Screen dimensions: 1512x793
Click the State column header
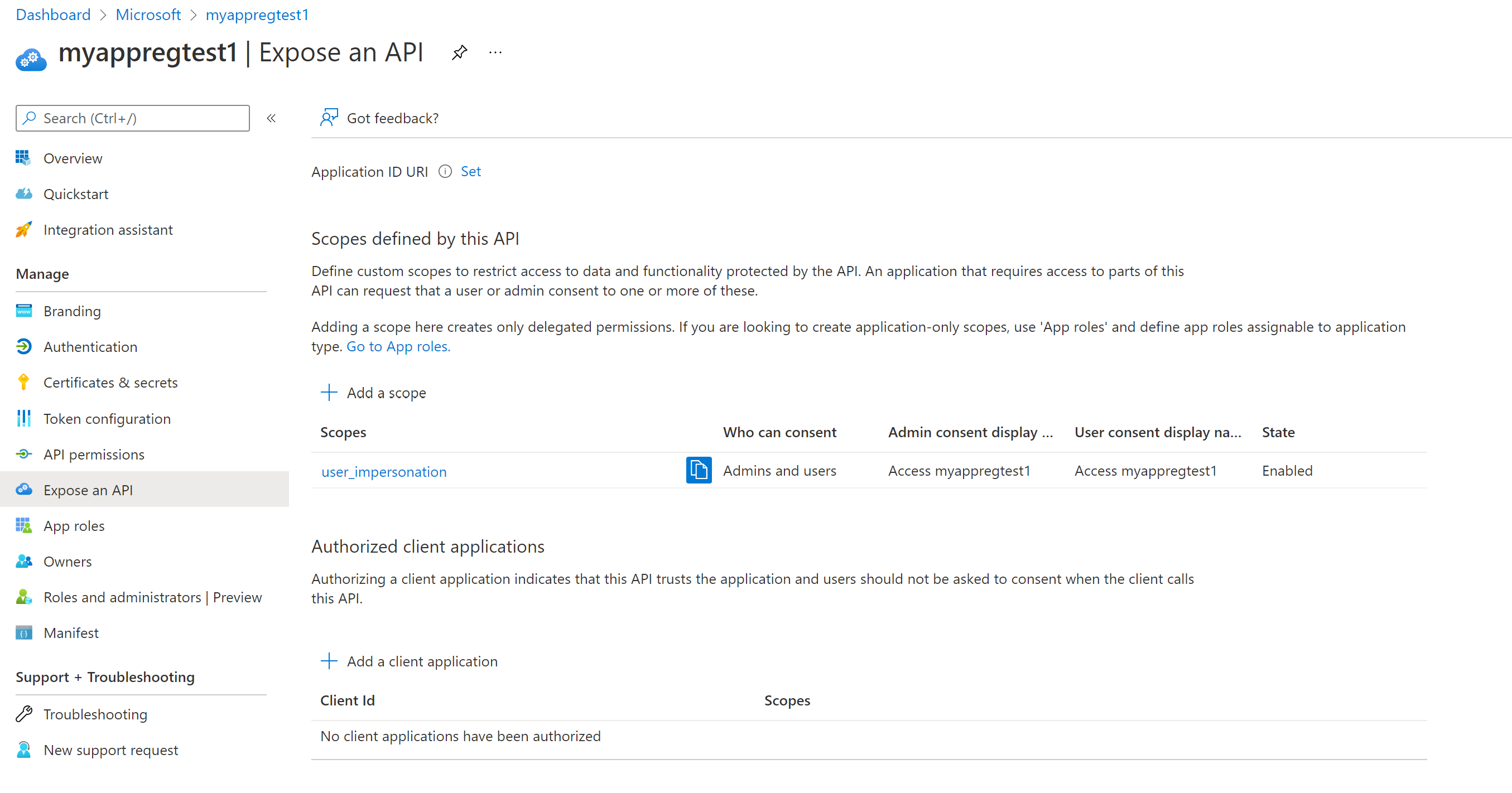coord(1278,432)
